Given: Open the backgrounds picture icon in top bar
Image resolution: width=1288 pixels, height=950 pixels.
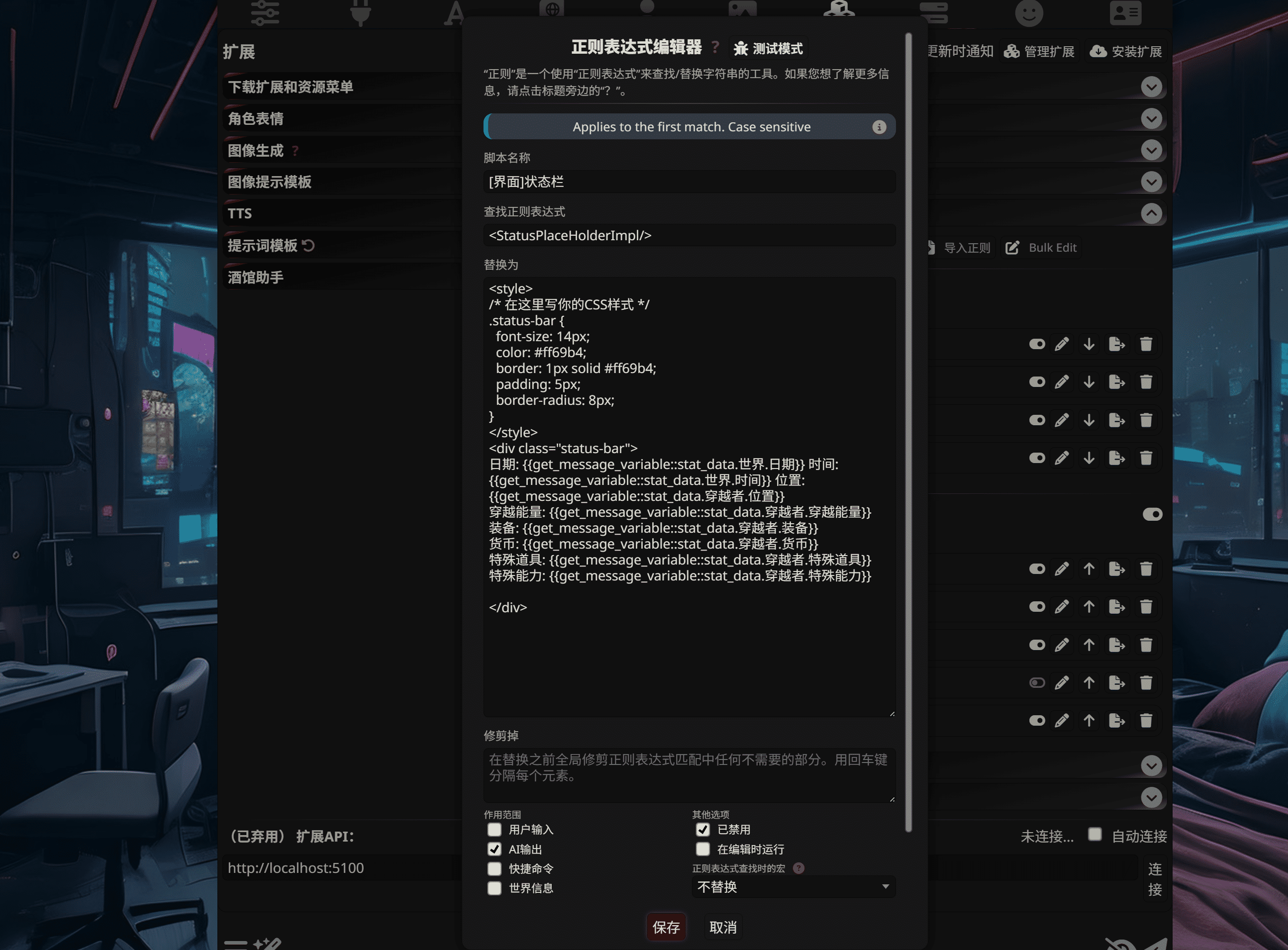Looking at the screenshot, I should pos(742,8).
